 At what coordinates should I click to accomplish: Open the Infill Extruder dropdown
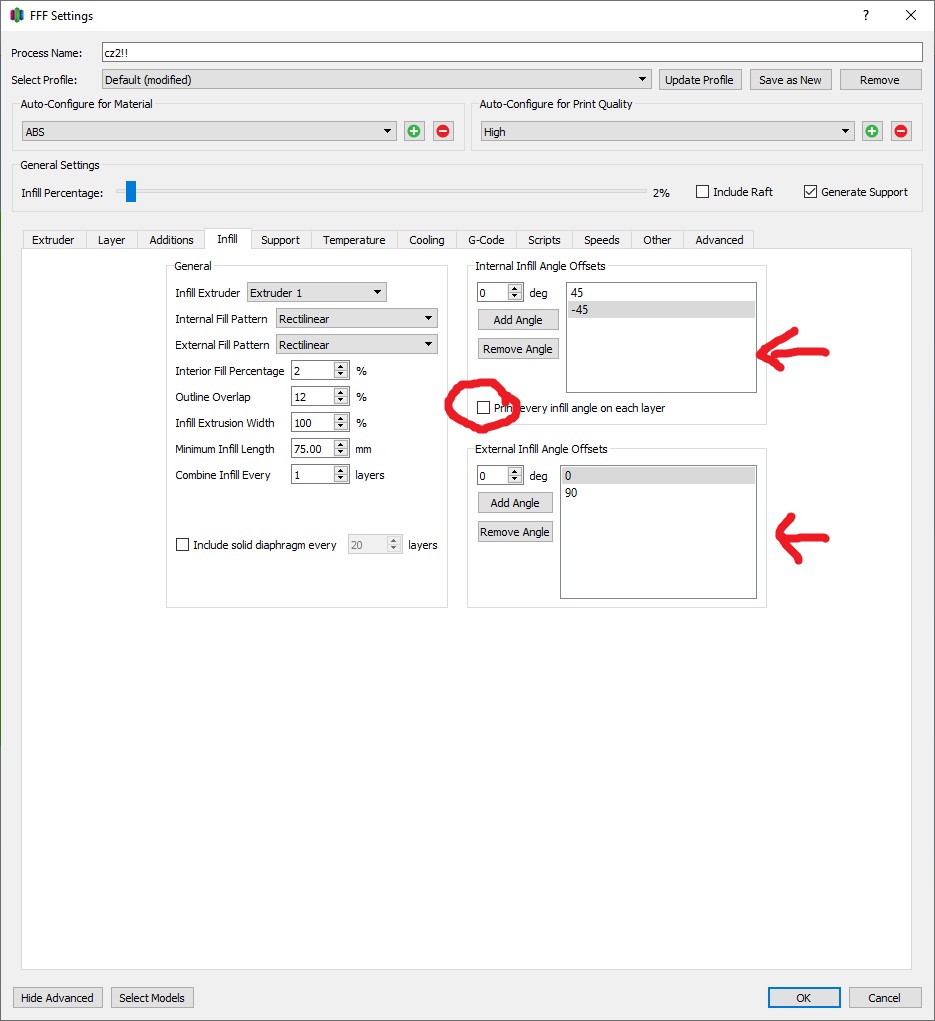pos(316,292)
